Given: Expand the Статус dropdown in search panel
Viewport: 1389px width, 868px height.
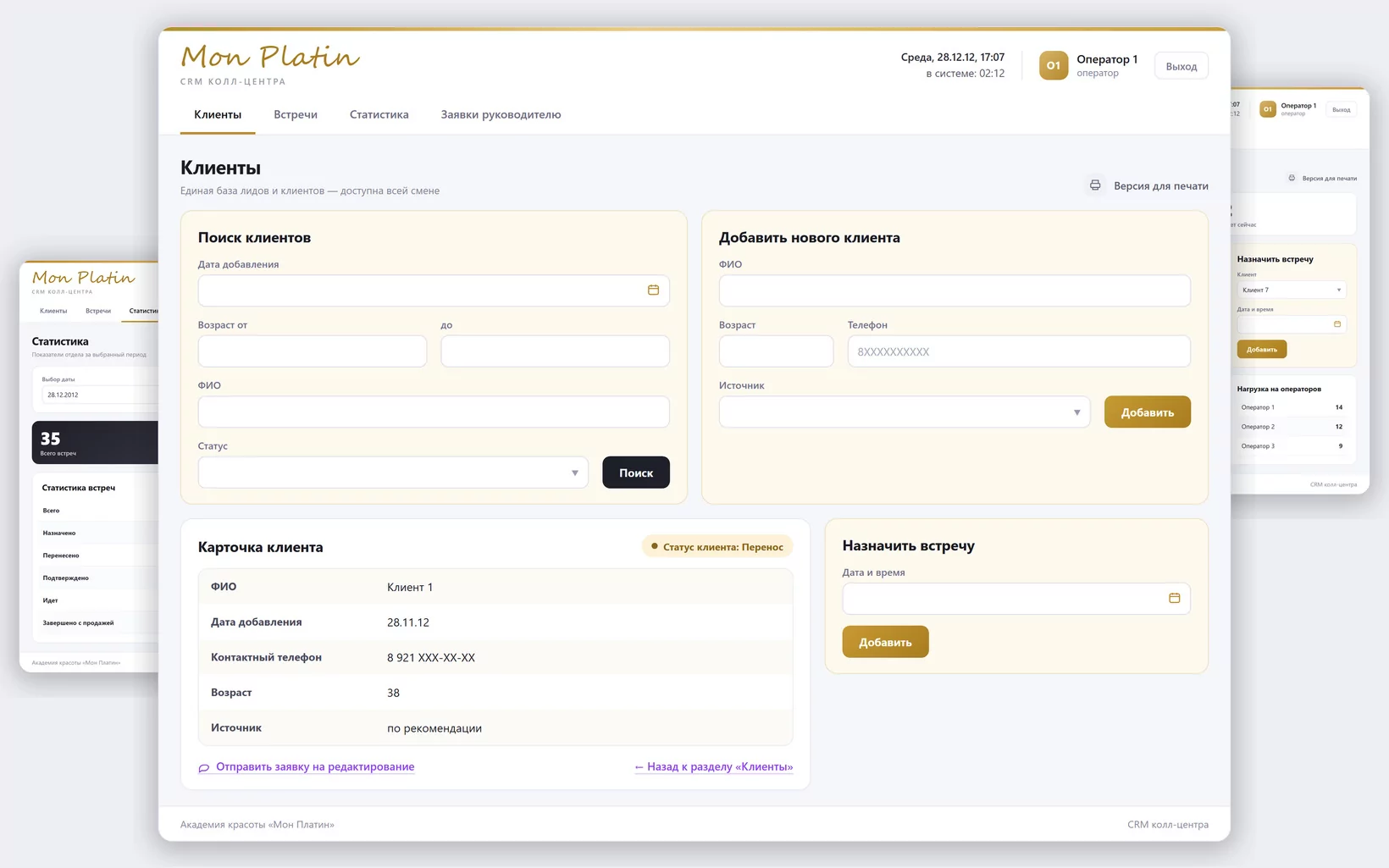Looking at the screenshot, I should pos(393,473).
